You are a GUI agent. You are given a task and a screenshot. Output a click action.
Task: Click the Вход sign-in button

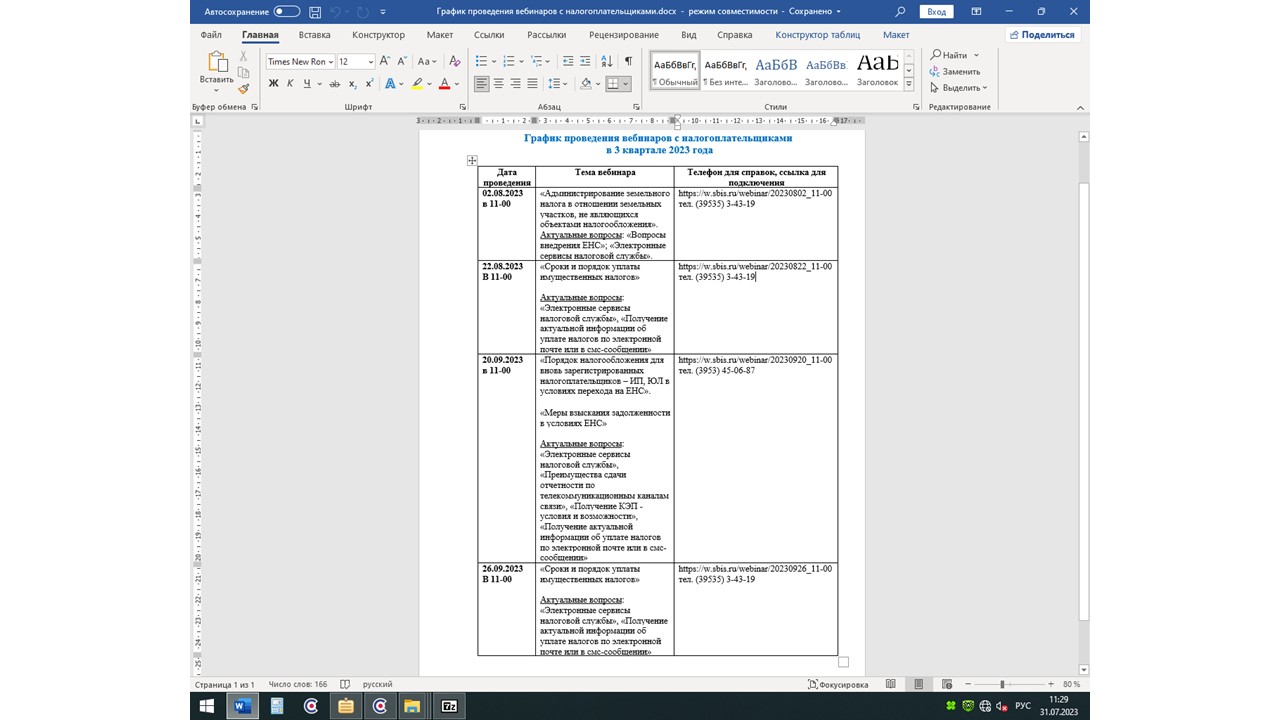[x=936, y=12]
